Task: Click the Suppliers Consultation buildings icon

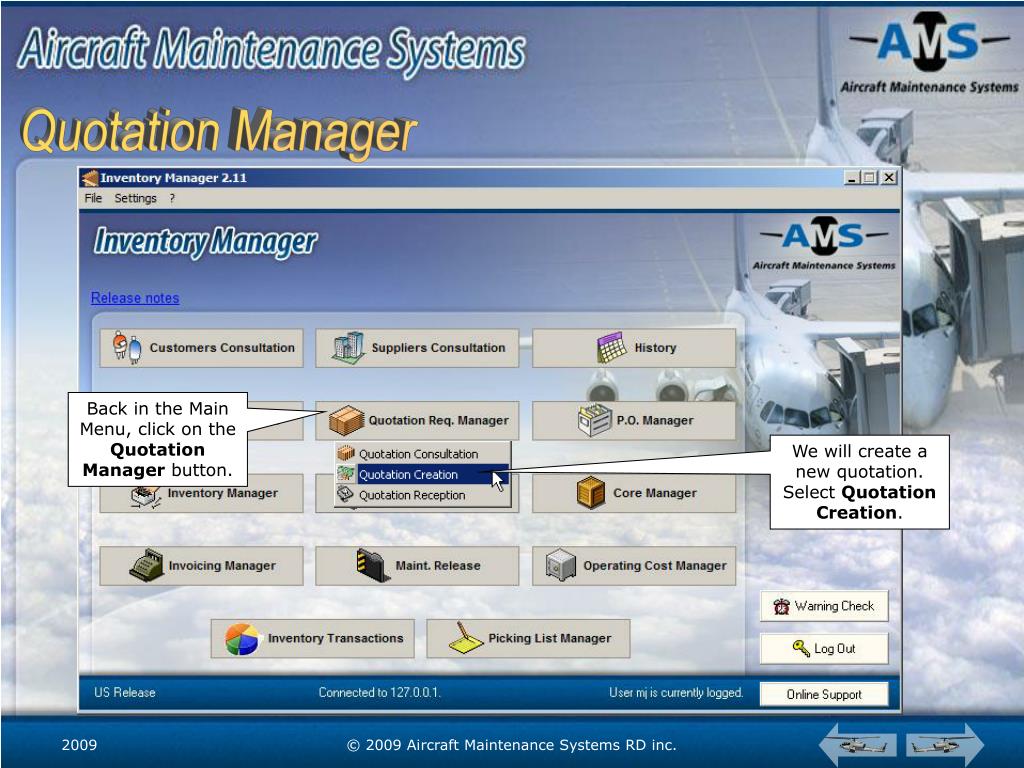Action: click(348, 347)
